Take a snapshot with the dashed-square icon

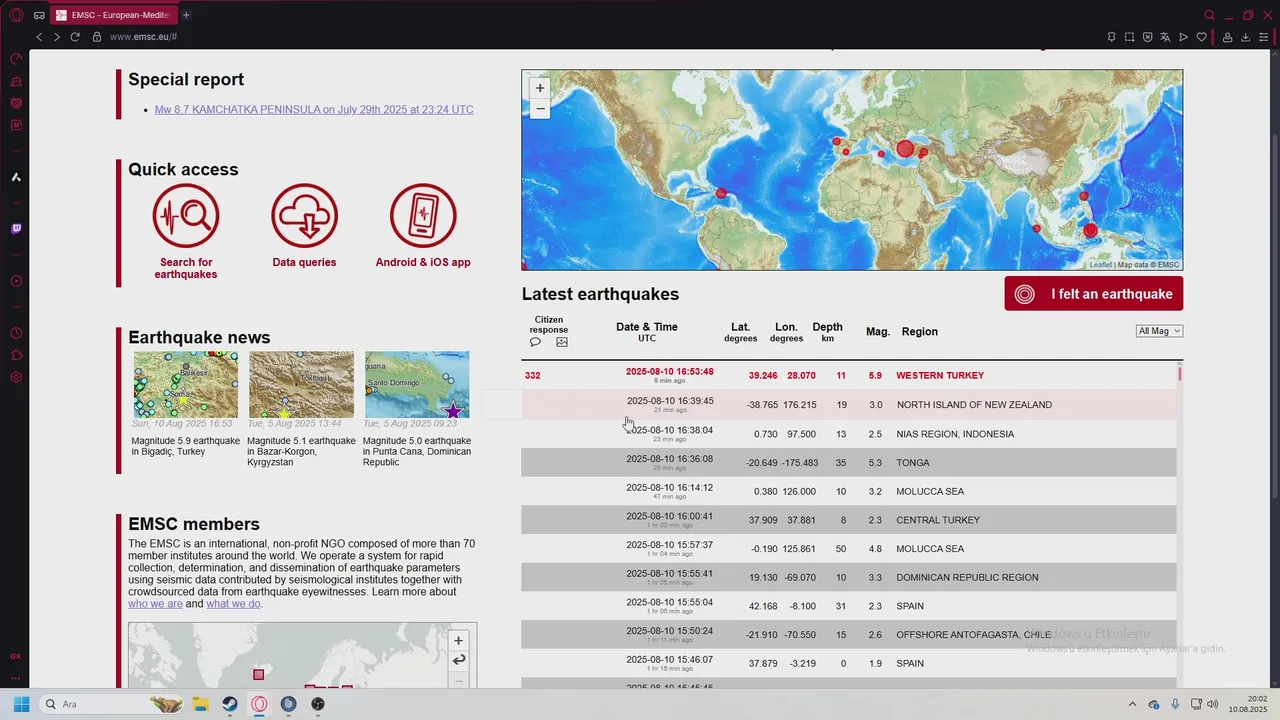click(1129, 37)
